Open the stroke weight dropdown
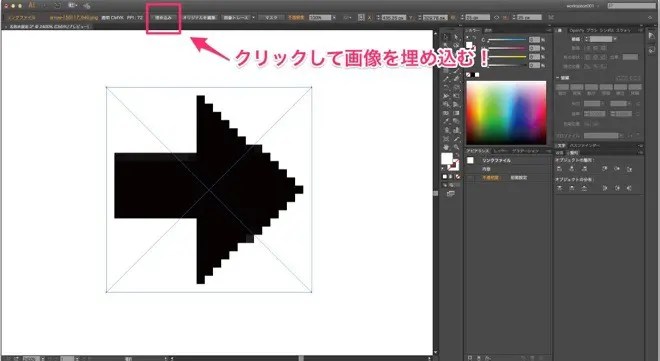Screen dimensions: 660x361 pyautogui.click(x=615, y=39)
